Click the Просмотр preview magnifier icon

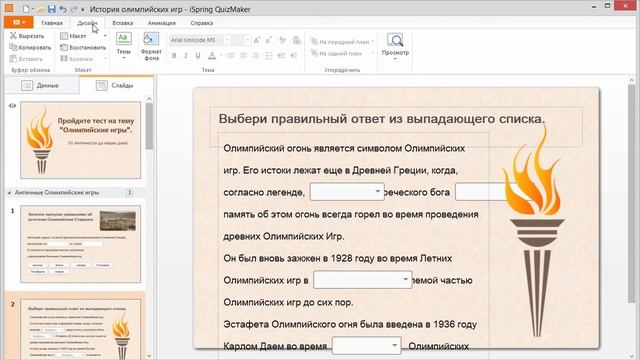pos(395,40)
